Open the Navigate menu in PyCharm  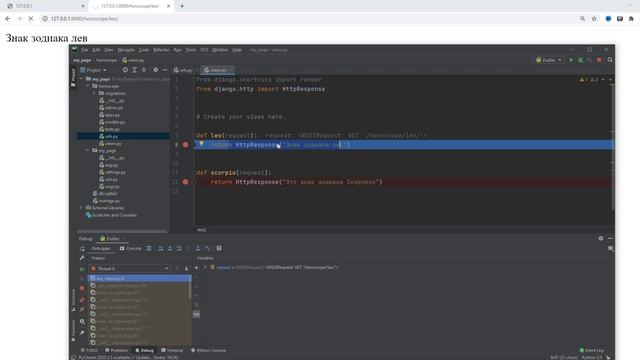(126, 50)
